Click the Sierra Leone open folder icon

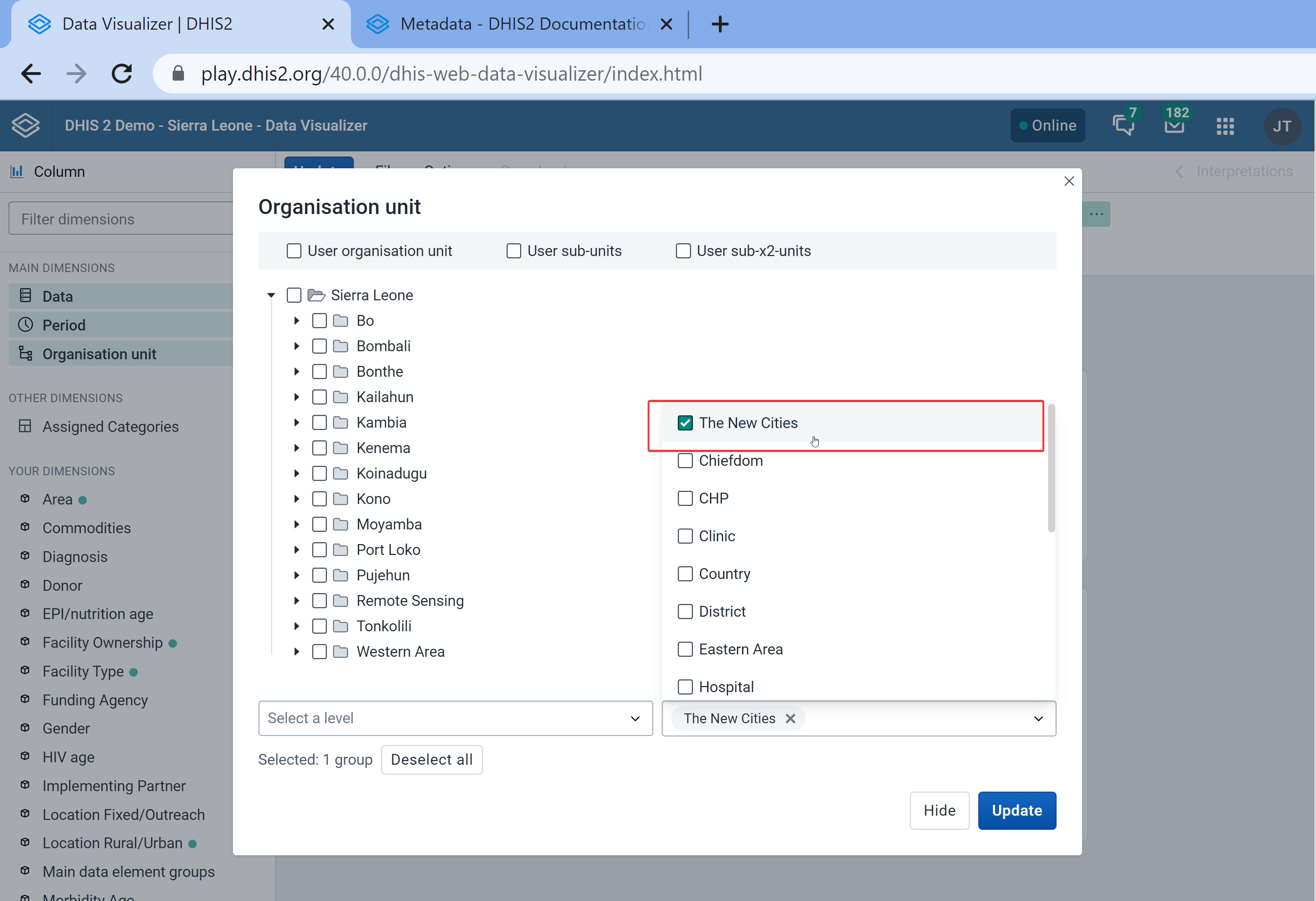click(x=316, y=295)
